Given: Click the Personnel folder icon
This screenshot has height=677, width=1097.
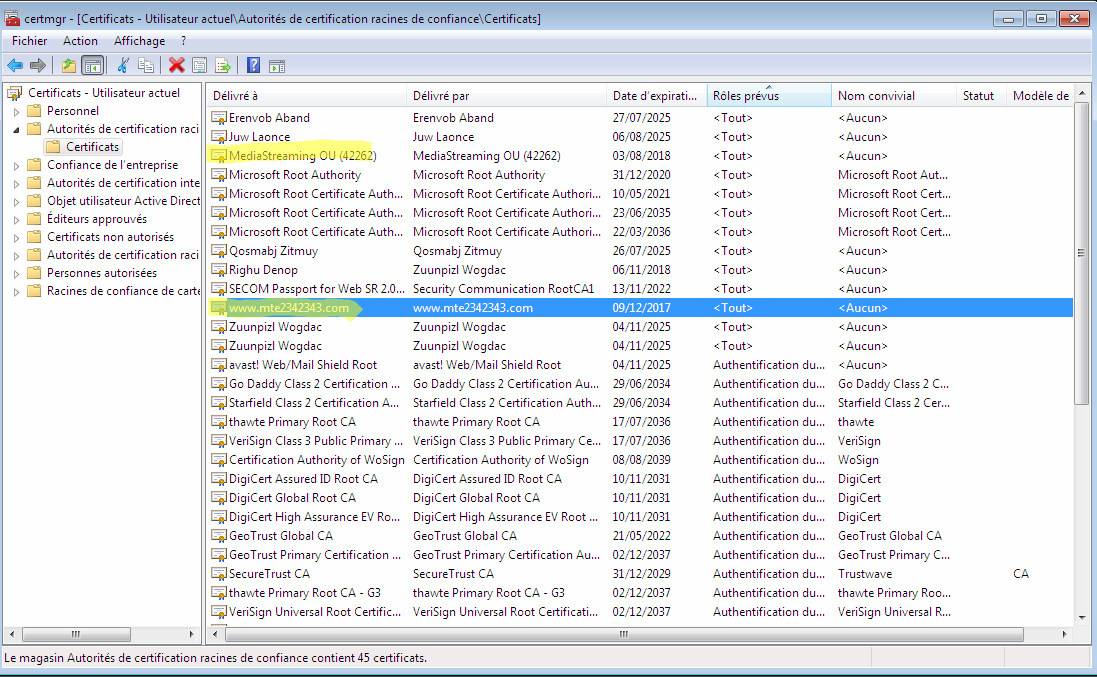Looking at the screenshot, I should click(x=34, y=111).
